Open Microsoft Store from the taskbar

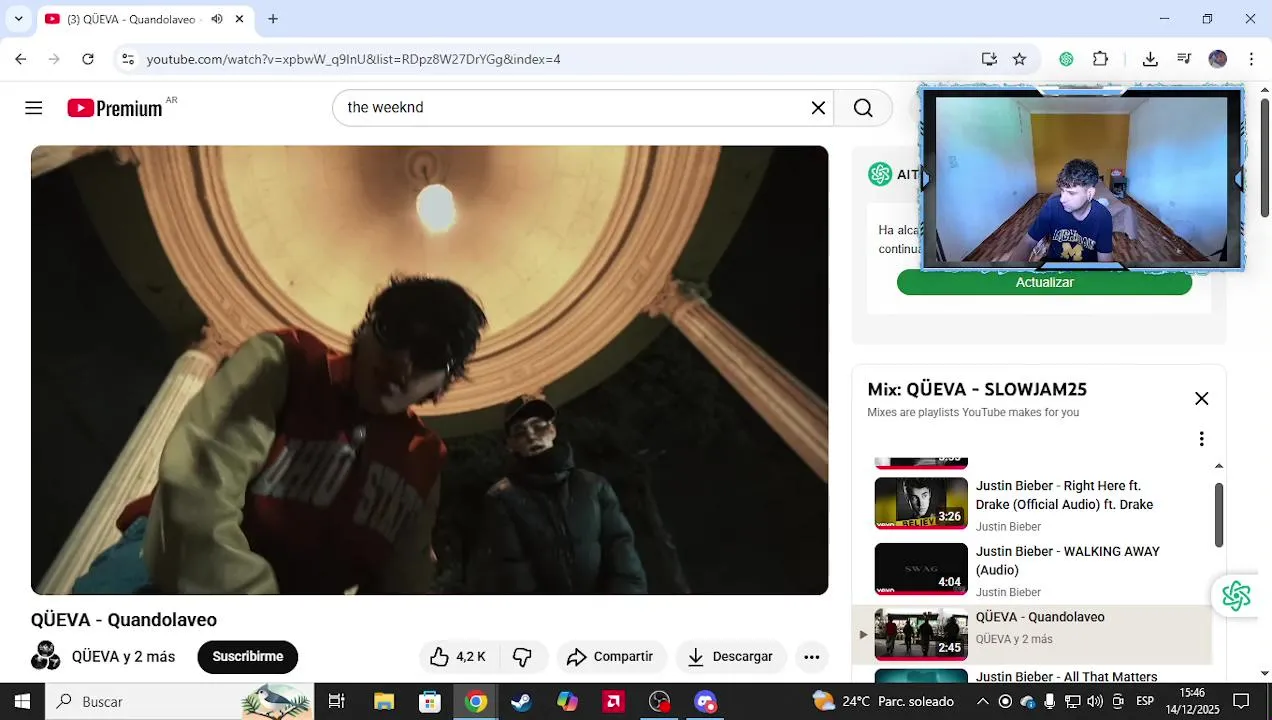click(430, 702)
